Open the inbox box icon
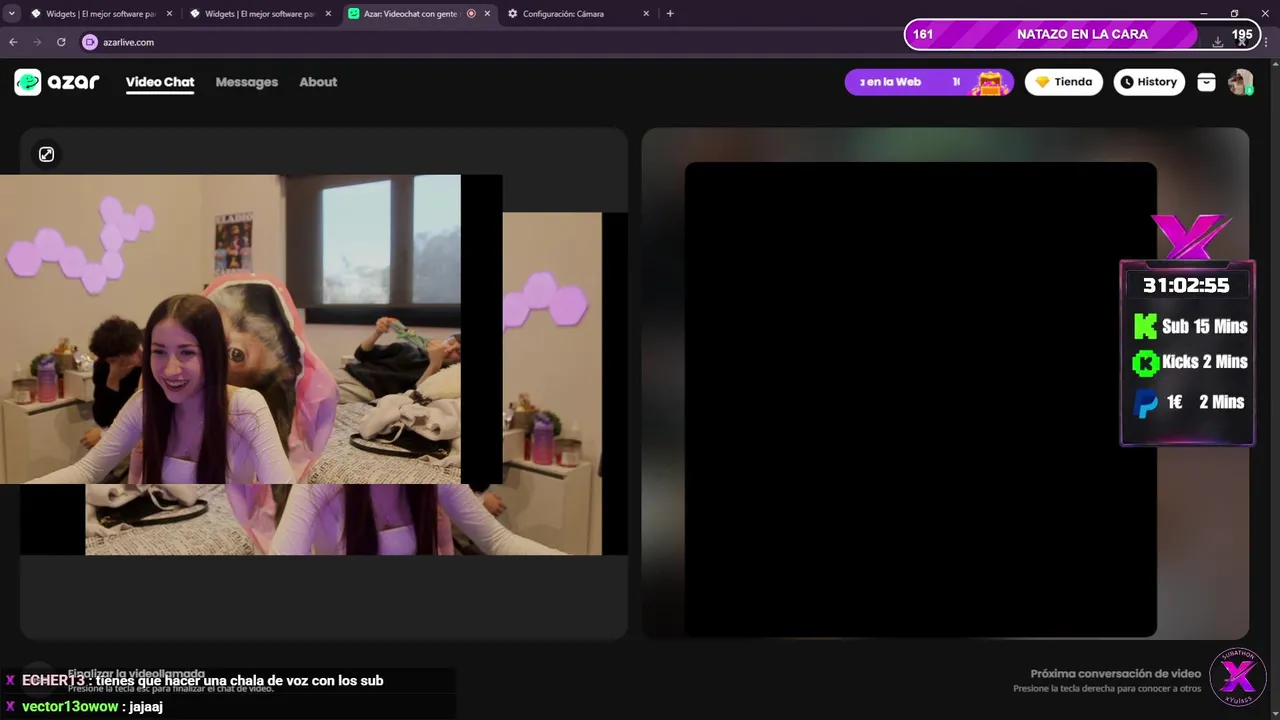Image resolution: width=1280 pixels, height=720 pixels. (1206, 83)
